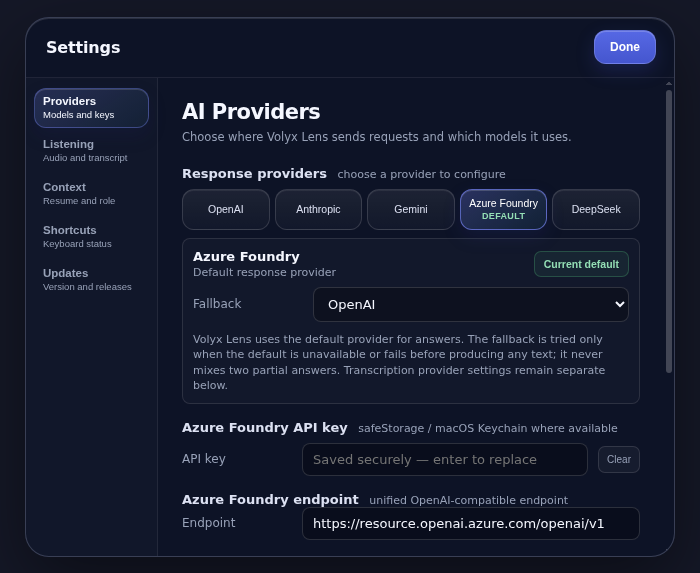Click the Fallback label
700x573 pixels.
point(217,304)
